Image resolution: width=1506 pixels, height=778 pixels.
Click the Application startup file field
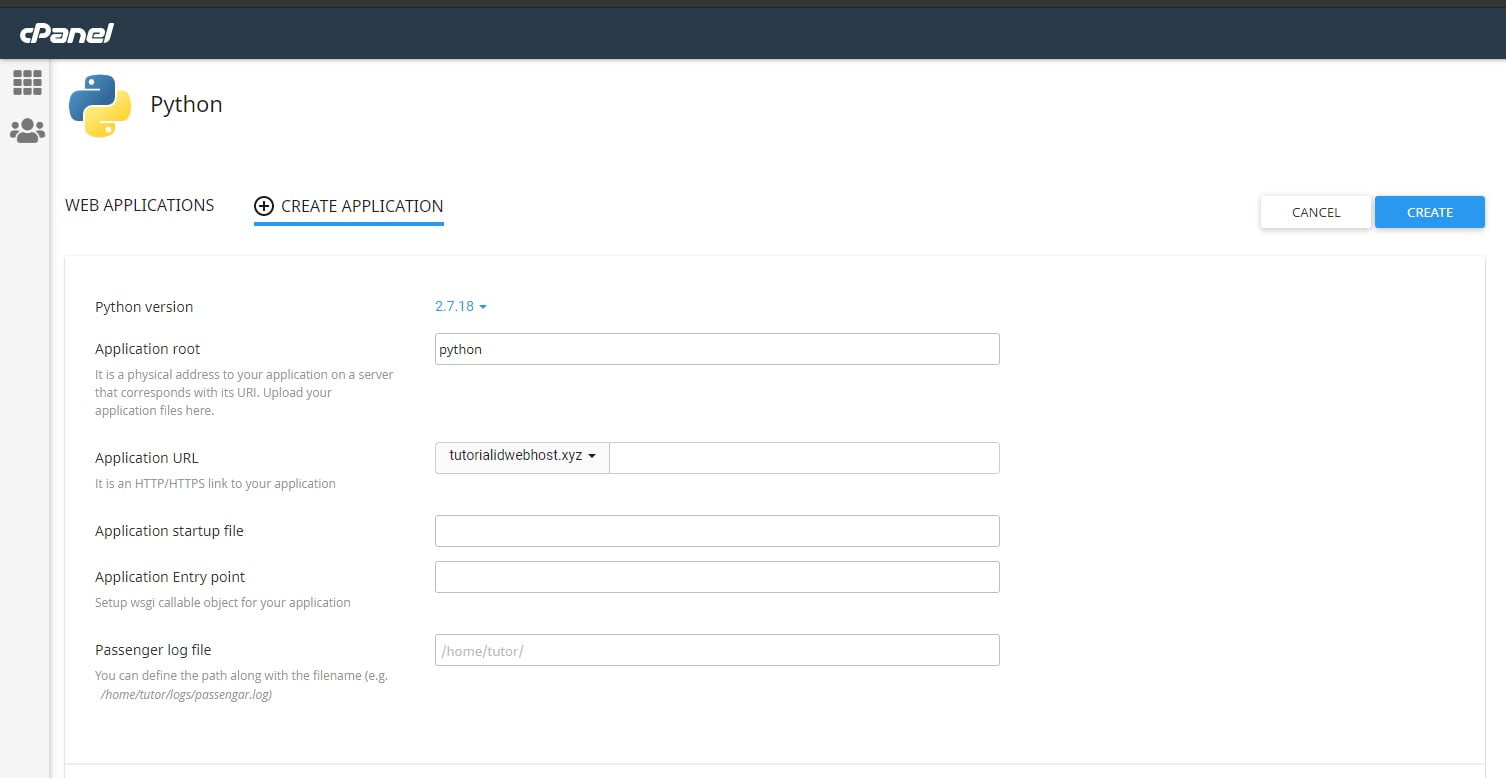point(717,531)
